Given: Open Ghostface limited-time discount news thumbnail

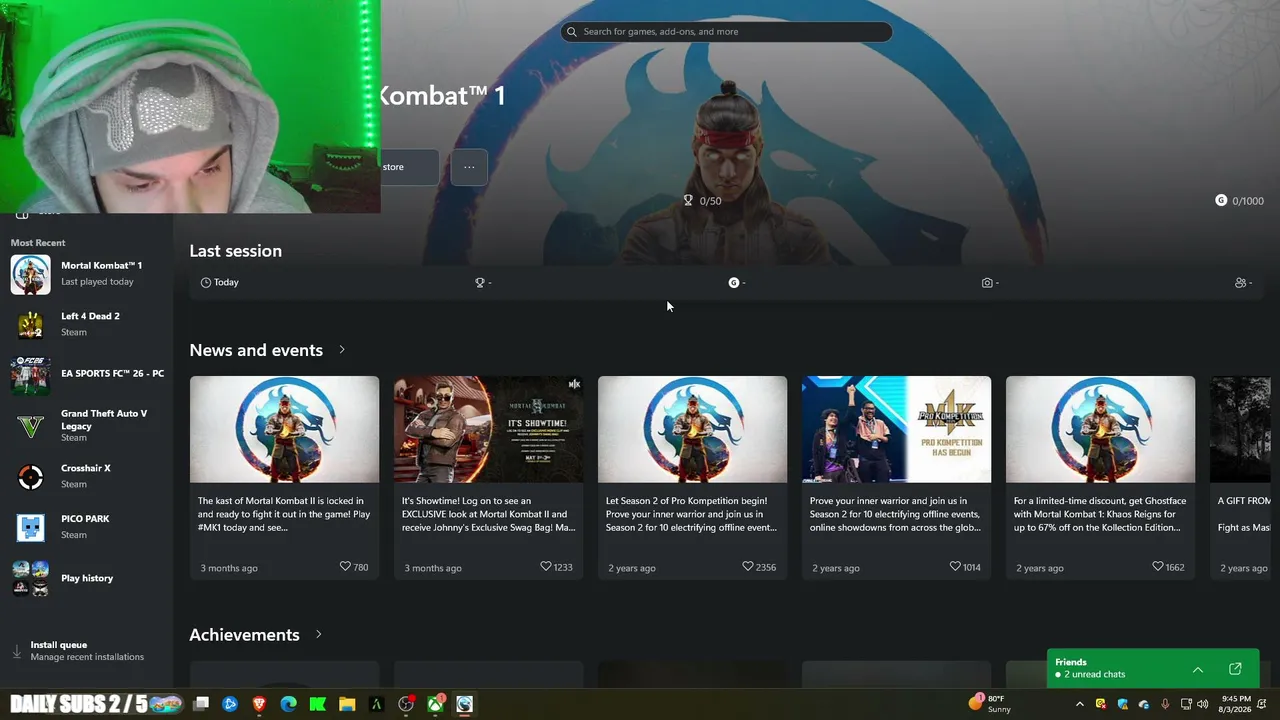Looking at the screenshot, I should [x=1101, y=429].
